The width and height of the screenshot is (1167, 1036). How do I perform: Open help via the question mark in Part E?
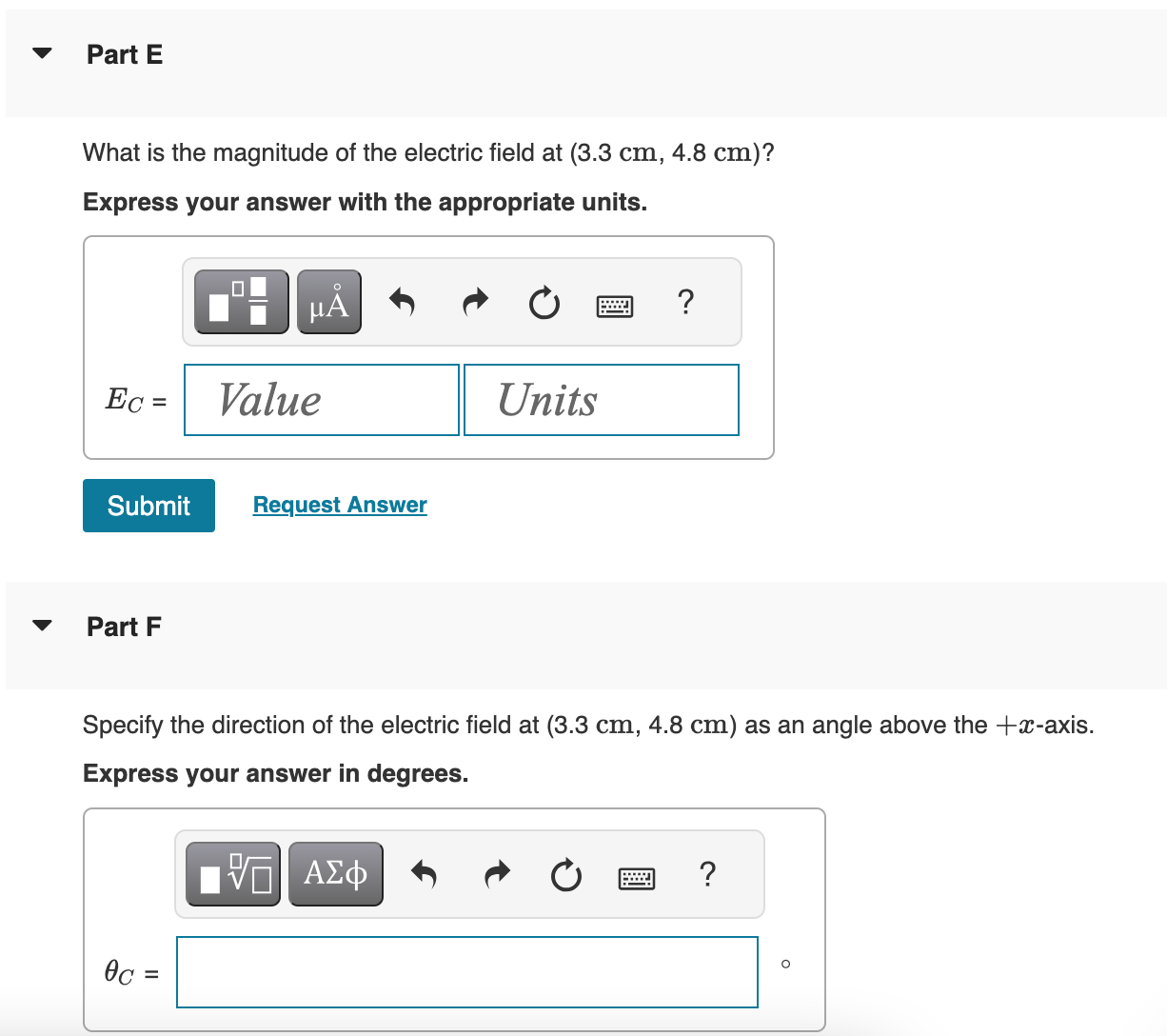coord(685,303)
